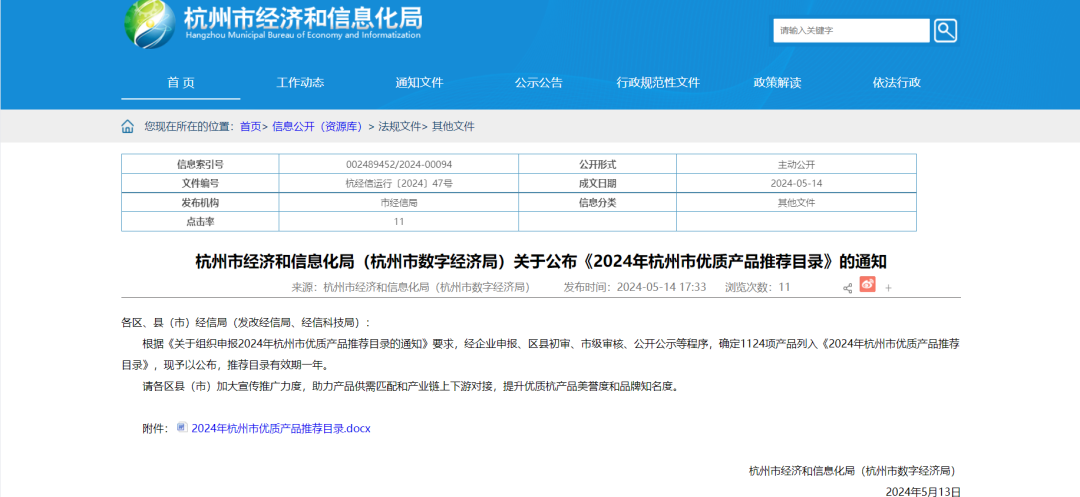
Task: Click the keyword search input field
Action: tap(851, 30)
